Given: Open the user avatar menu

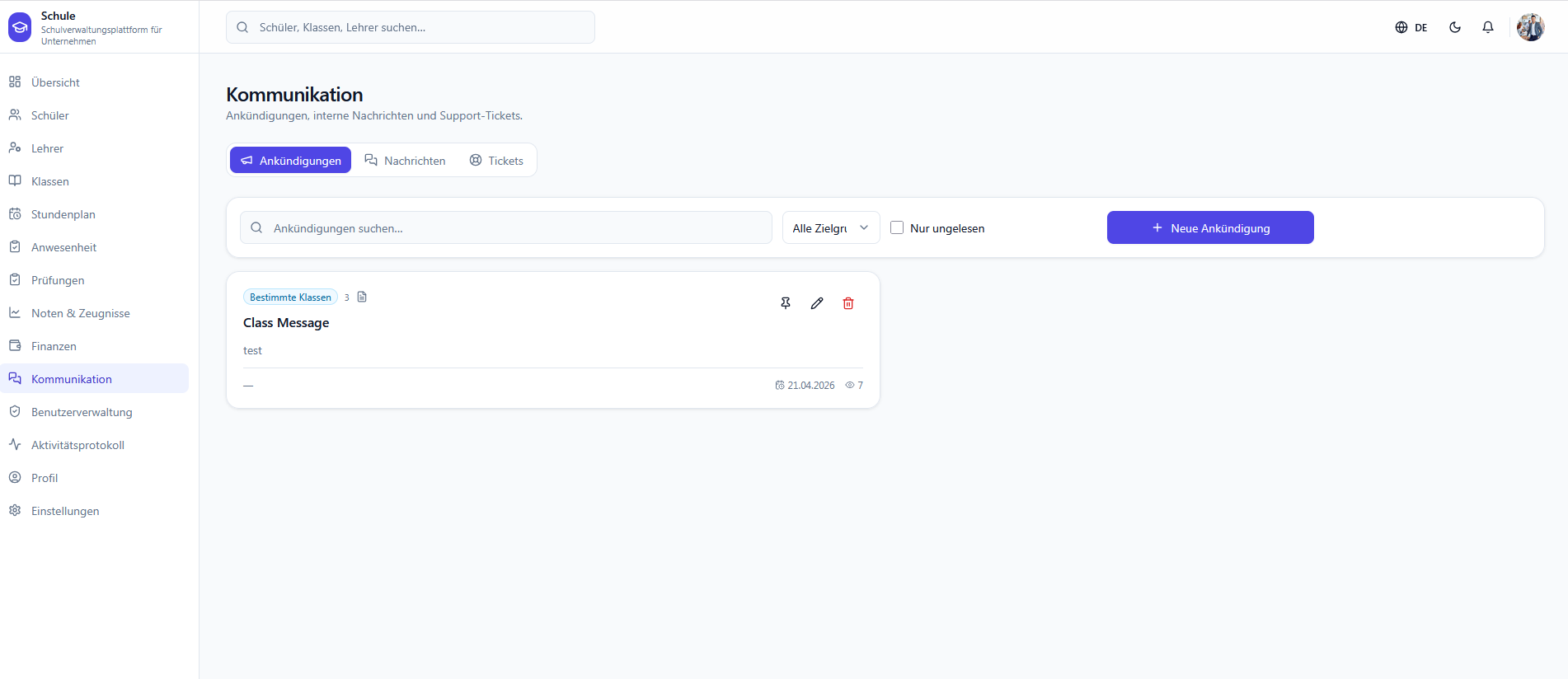Looking at the screenshot, I should 1531,27.
